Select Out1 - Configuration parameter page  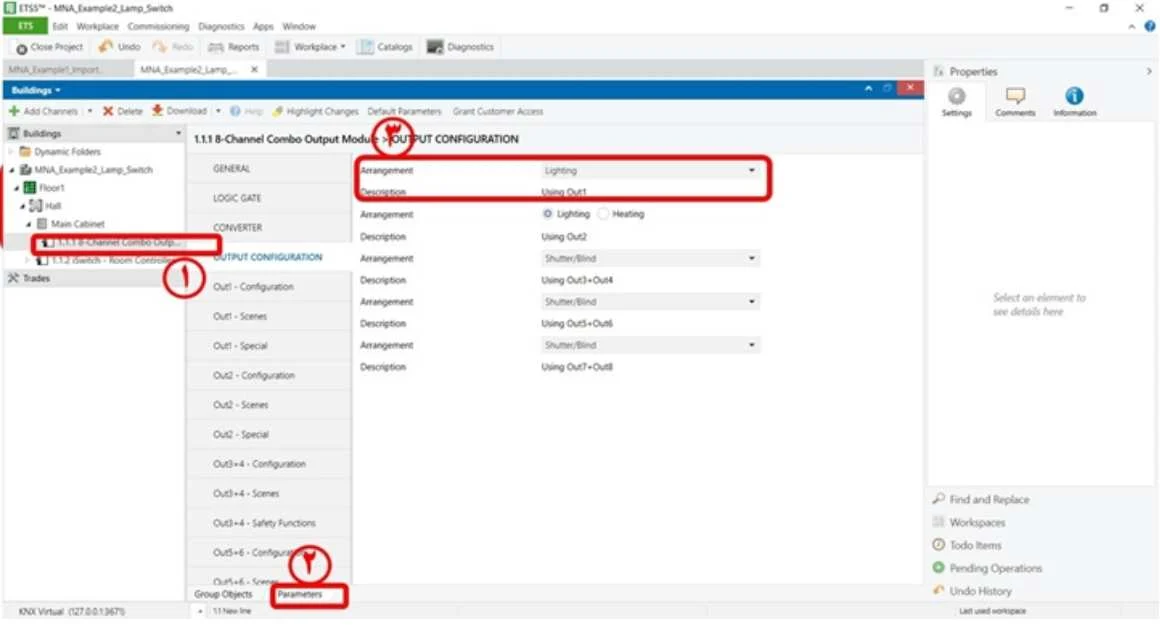tap(253, 286)
